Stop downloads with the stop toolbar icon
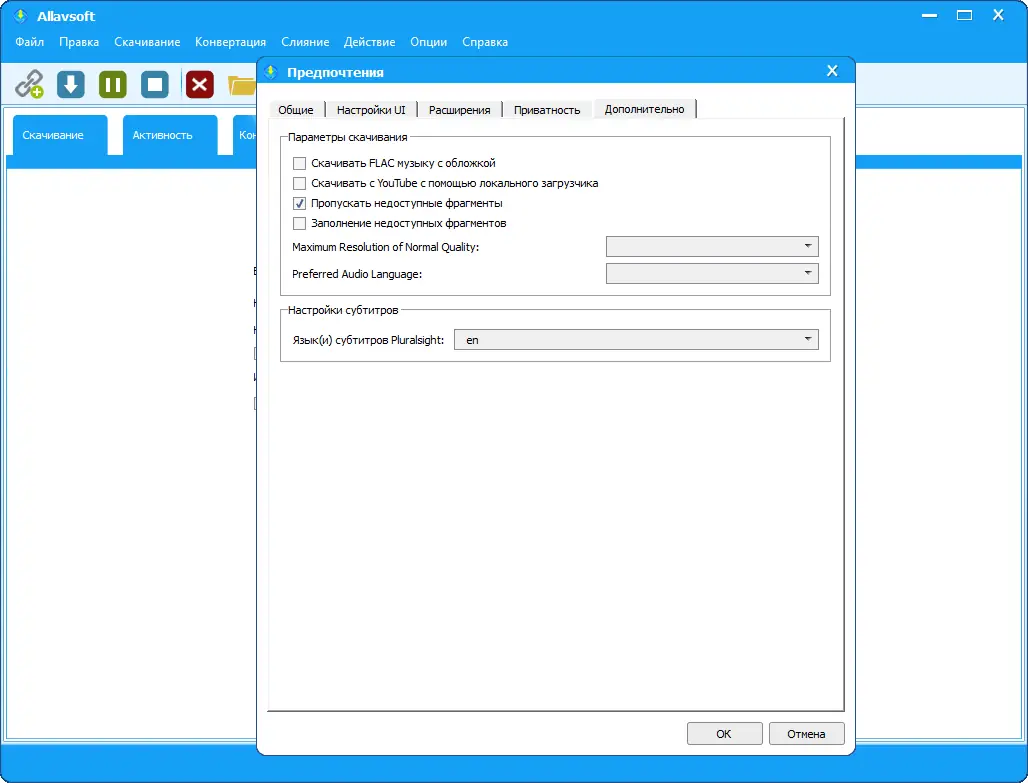The image size is (1028, 783). pyautogui.click(x=155, y=85)
